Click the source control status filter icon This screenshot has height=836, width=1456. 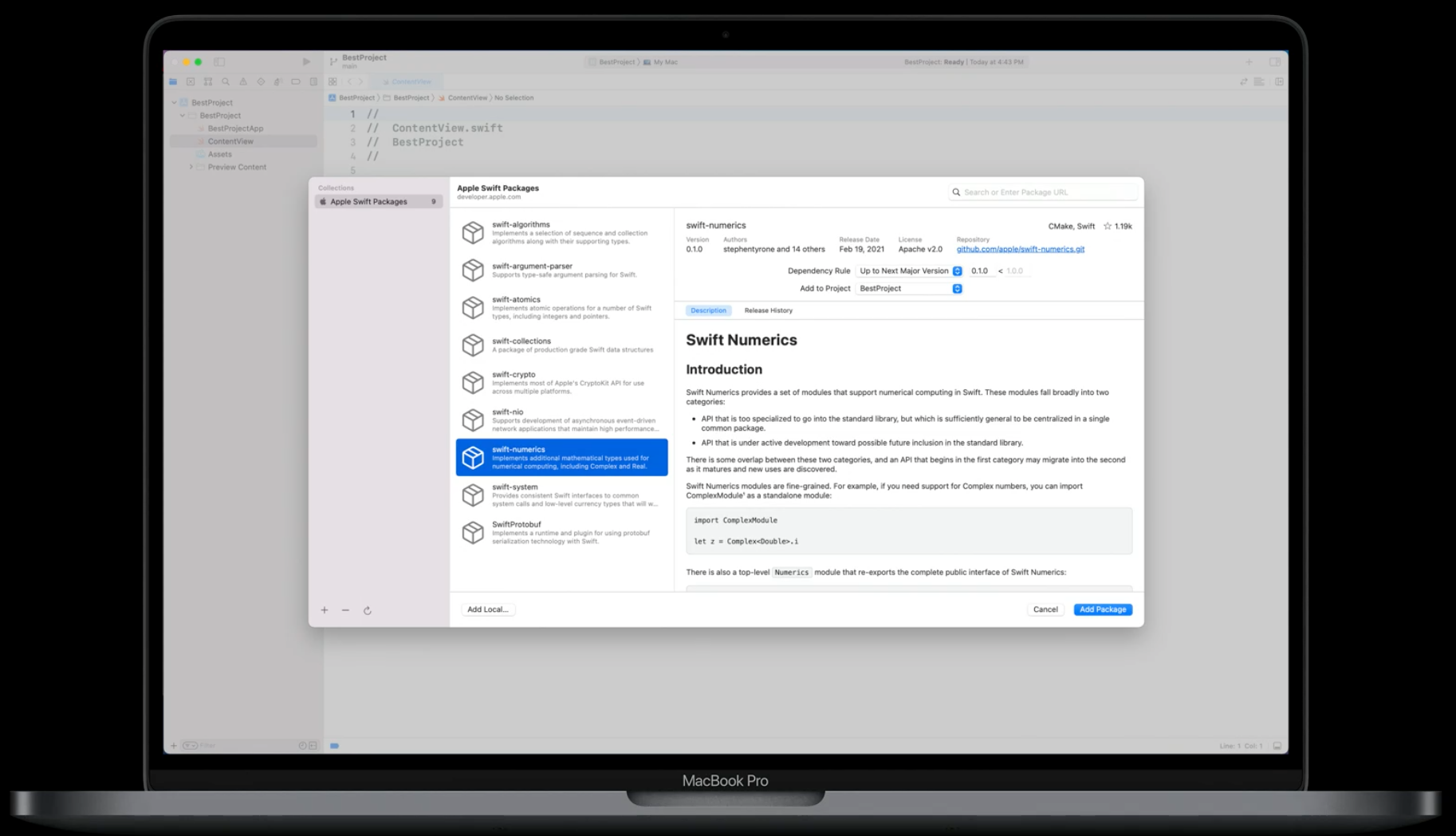[313, 746]
